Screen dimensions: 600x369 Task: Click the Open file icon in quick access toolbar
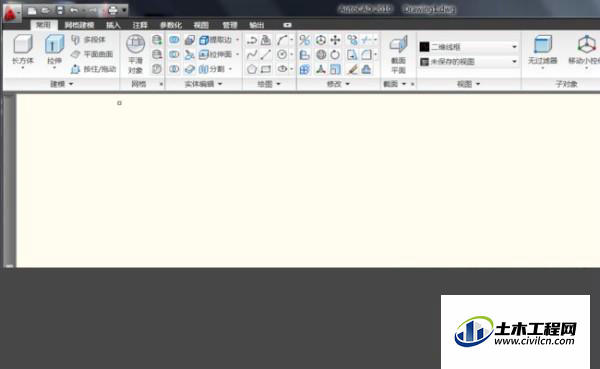[46, 10]
